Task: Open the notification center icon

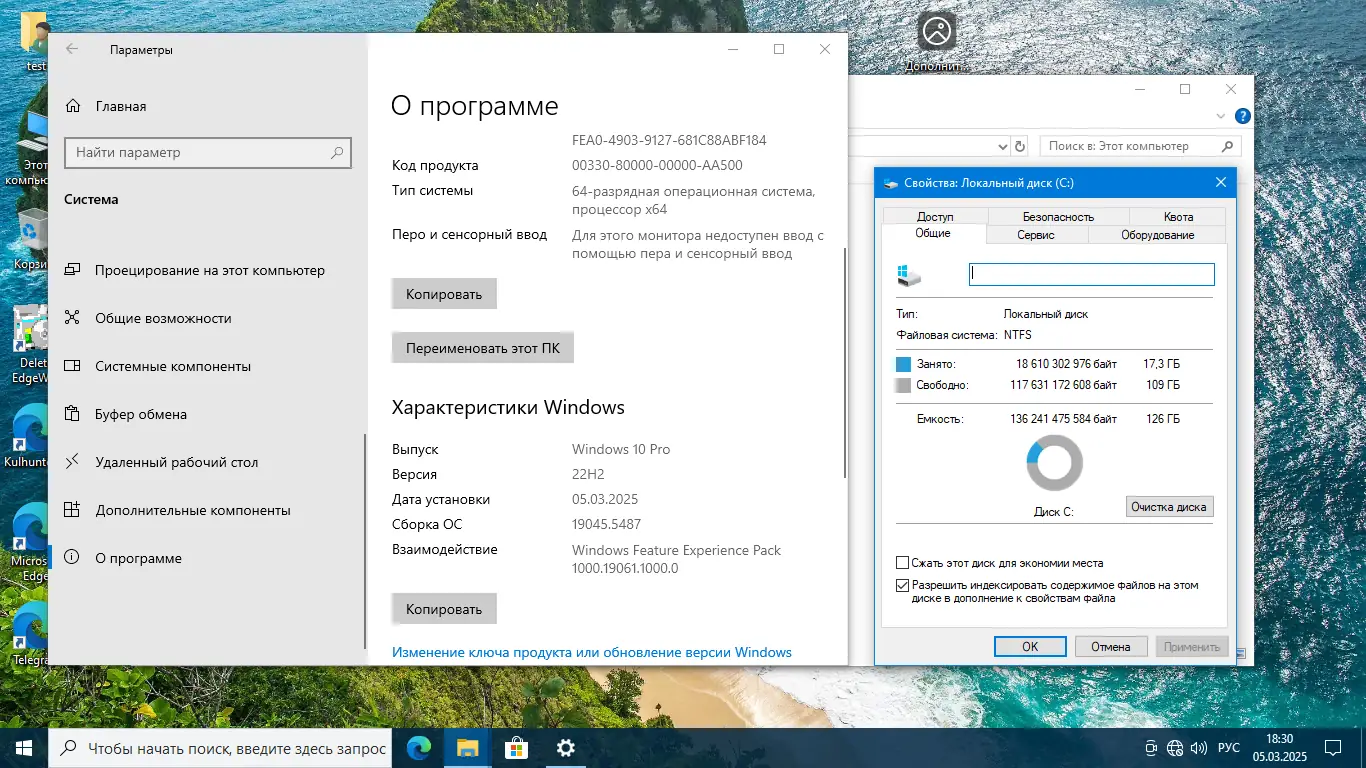Action: pyautogui.click(x=1333, y=748)
